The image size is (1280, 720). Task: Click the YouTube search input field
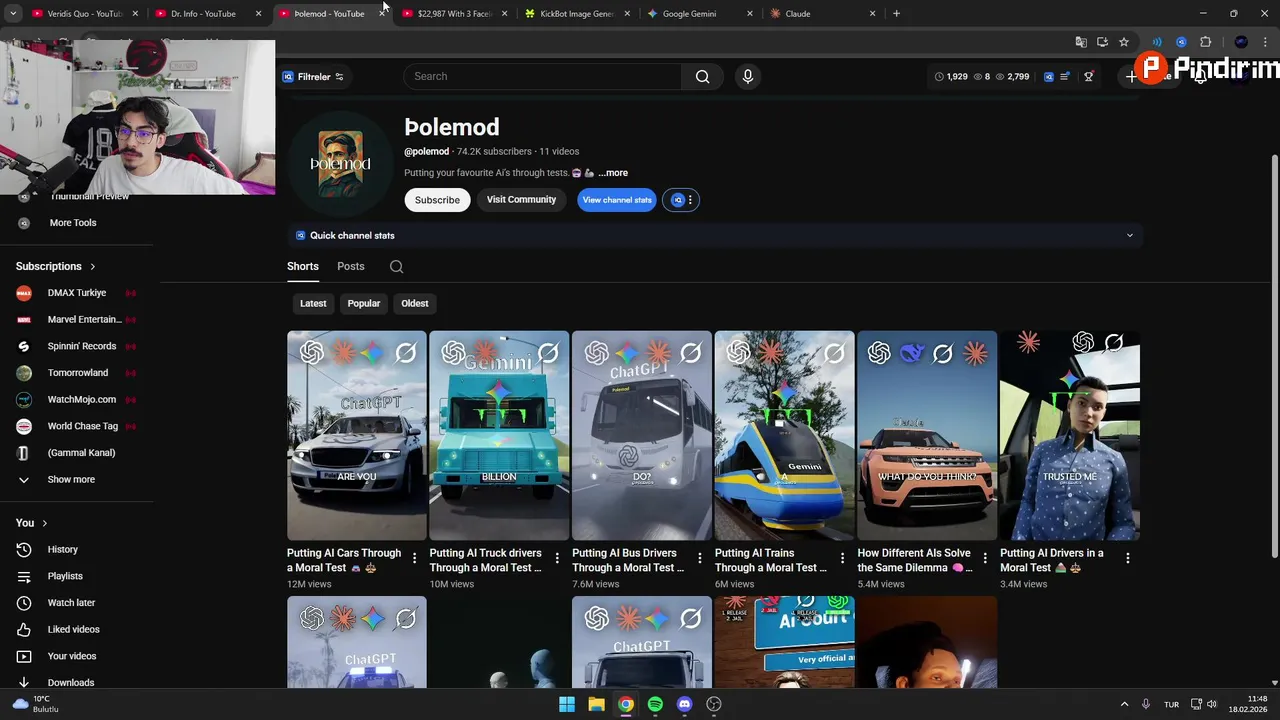545,76
